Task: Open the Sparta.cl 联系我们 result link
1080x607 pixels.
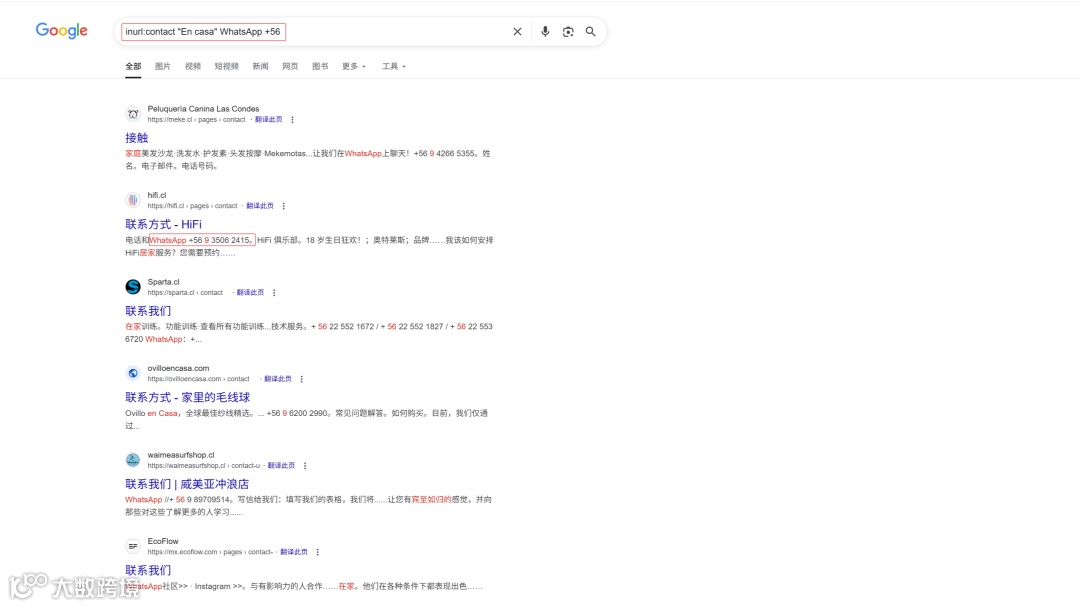Action: [x=148, y=311]
